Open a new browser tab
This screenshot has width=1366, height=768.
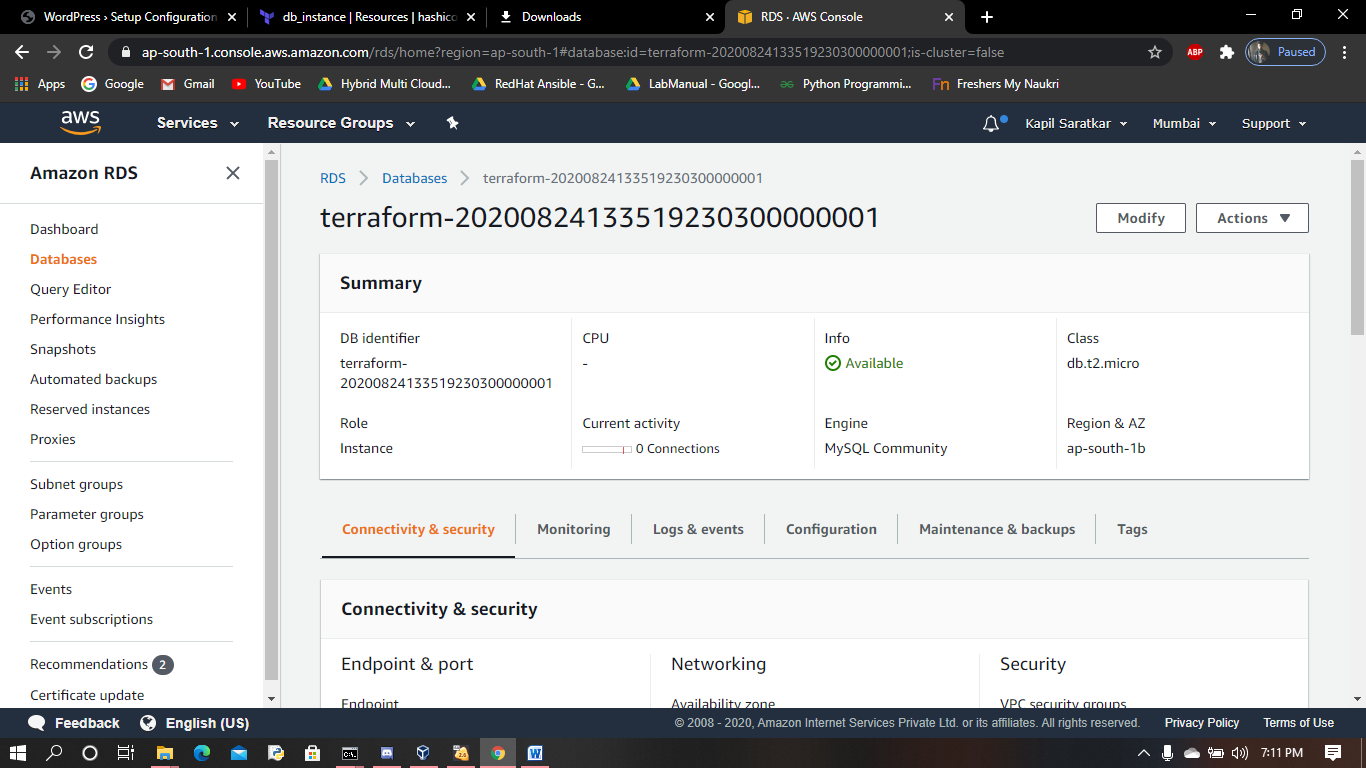tap(987, 17)
